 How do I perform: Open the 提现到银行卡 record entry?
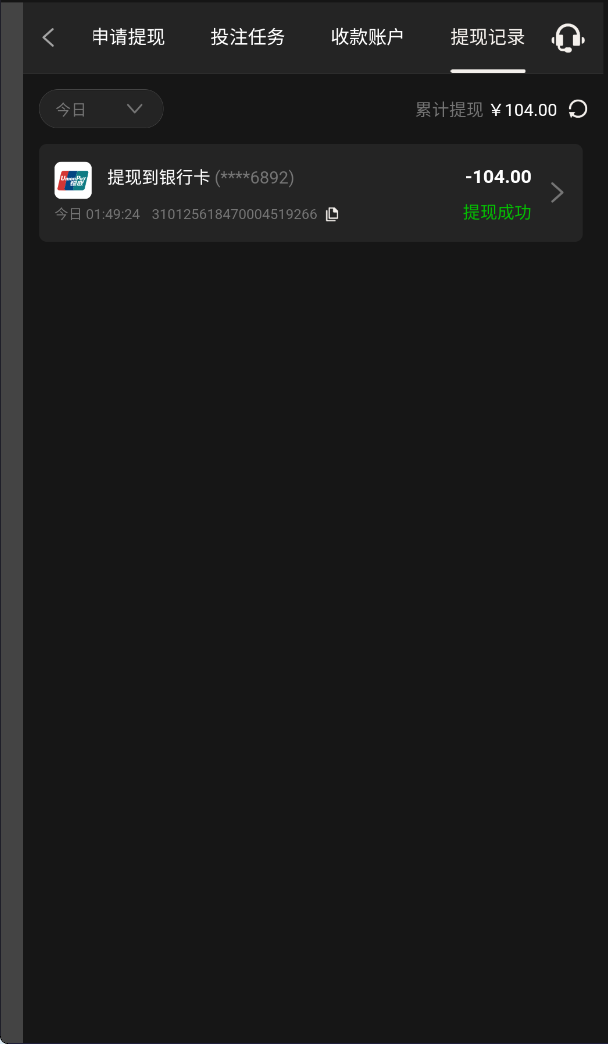point(311,193)
